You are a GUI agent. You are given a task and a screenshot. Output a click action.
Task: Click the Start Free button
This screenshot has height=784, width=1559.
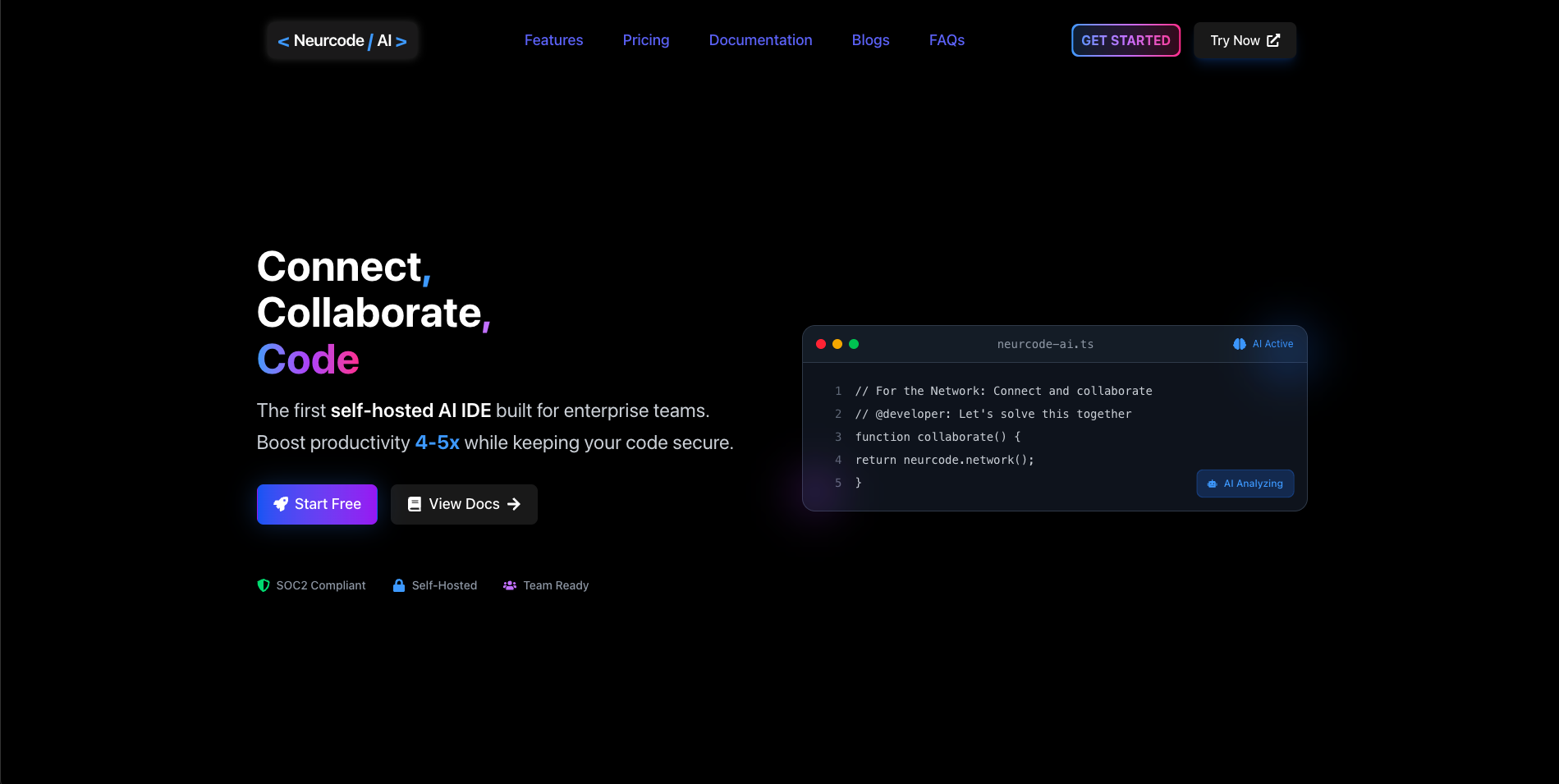[317, 504]
